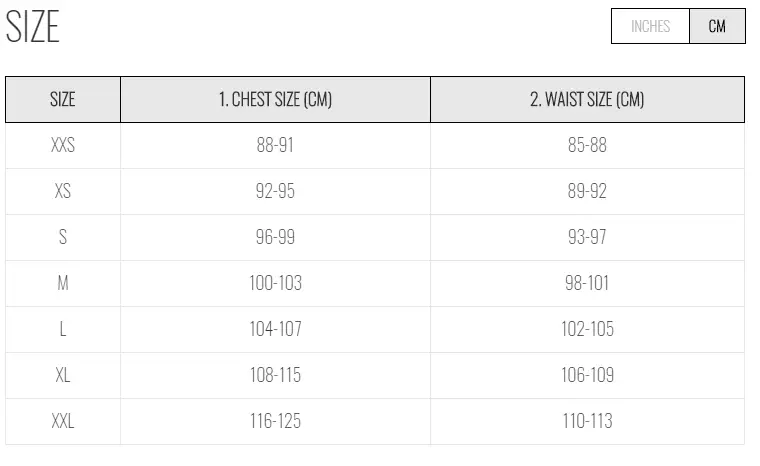
Task: Select the XS size row label
Action: [x=63, y=191]
